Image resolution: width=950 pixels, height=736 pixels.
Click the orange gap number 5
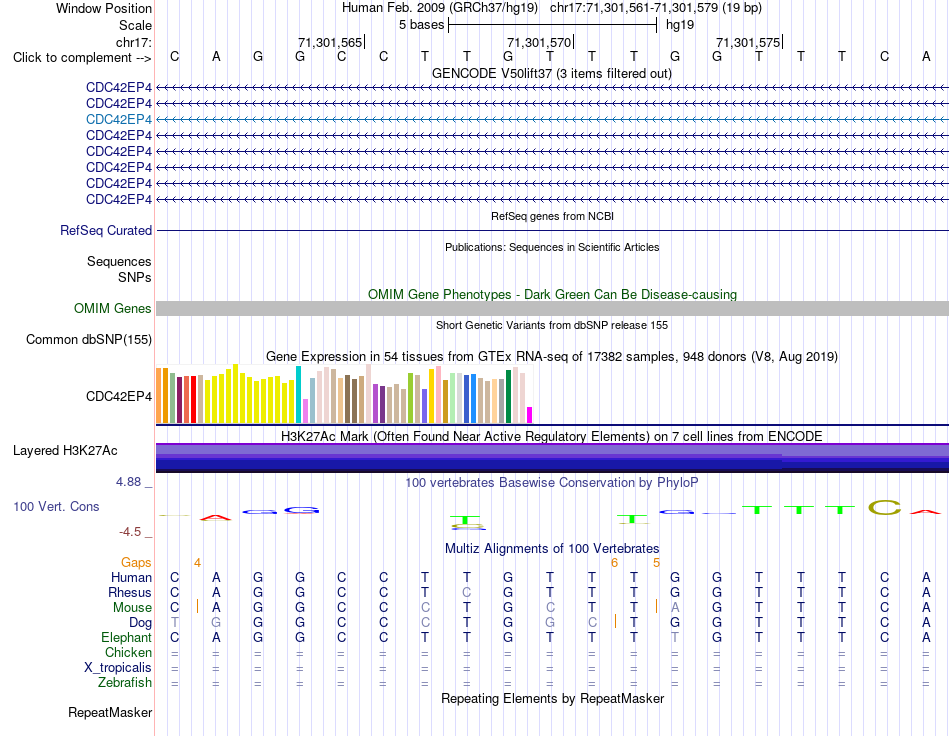[x=656, y=563]
